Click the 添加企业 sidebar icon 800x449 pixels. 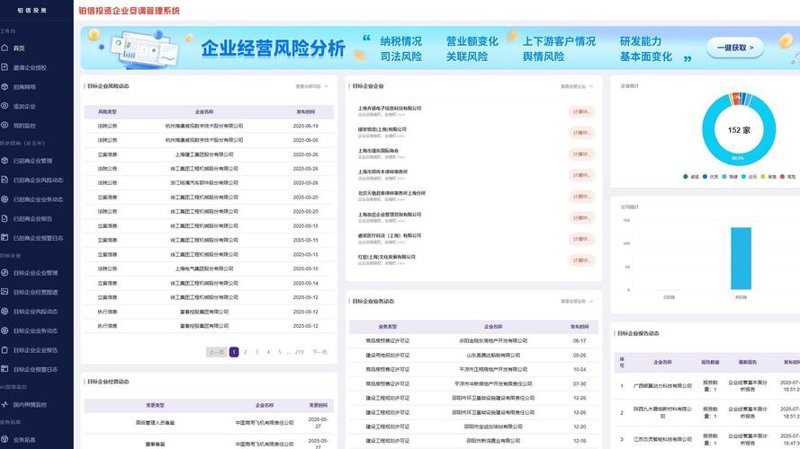point(5,106)
